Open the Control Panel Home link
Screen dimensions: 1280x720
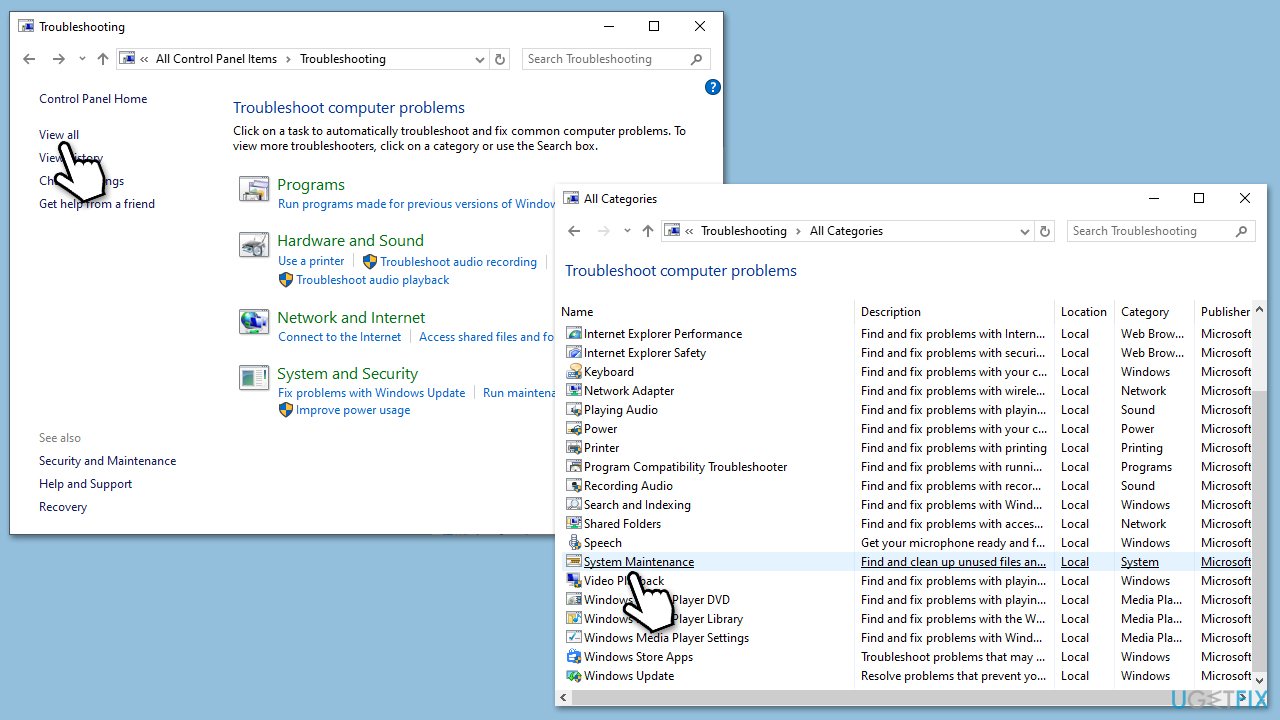coord(93,99)
